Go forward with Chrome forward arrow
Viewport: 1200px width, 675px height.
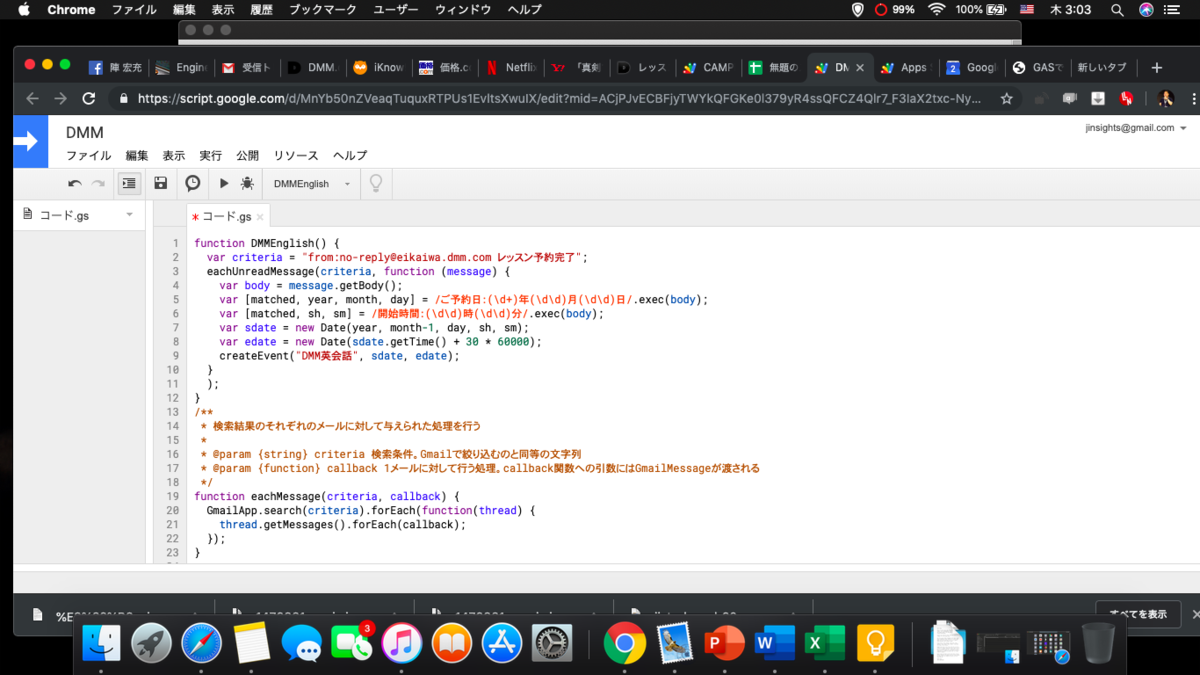60,98
